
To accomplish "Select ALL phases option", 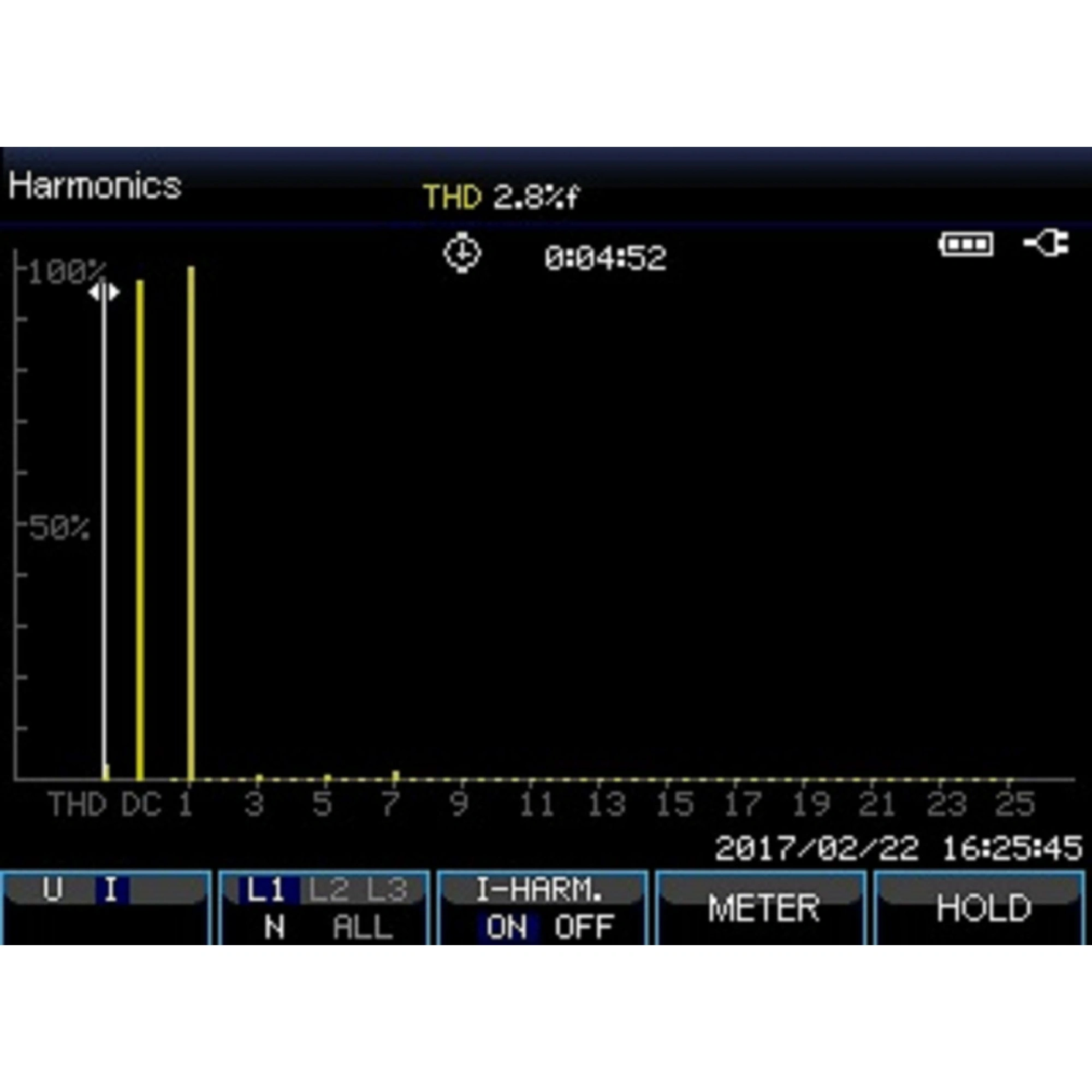I will click(363, 928).
